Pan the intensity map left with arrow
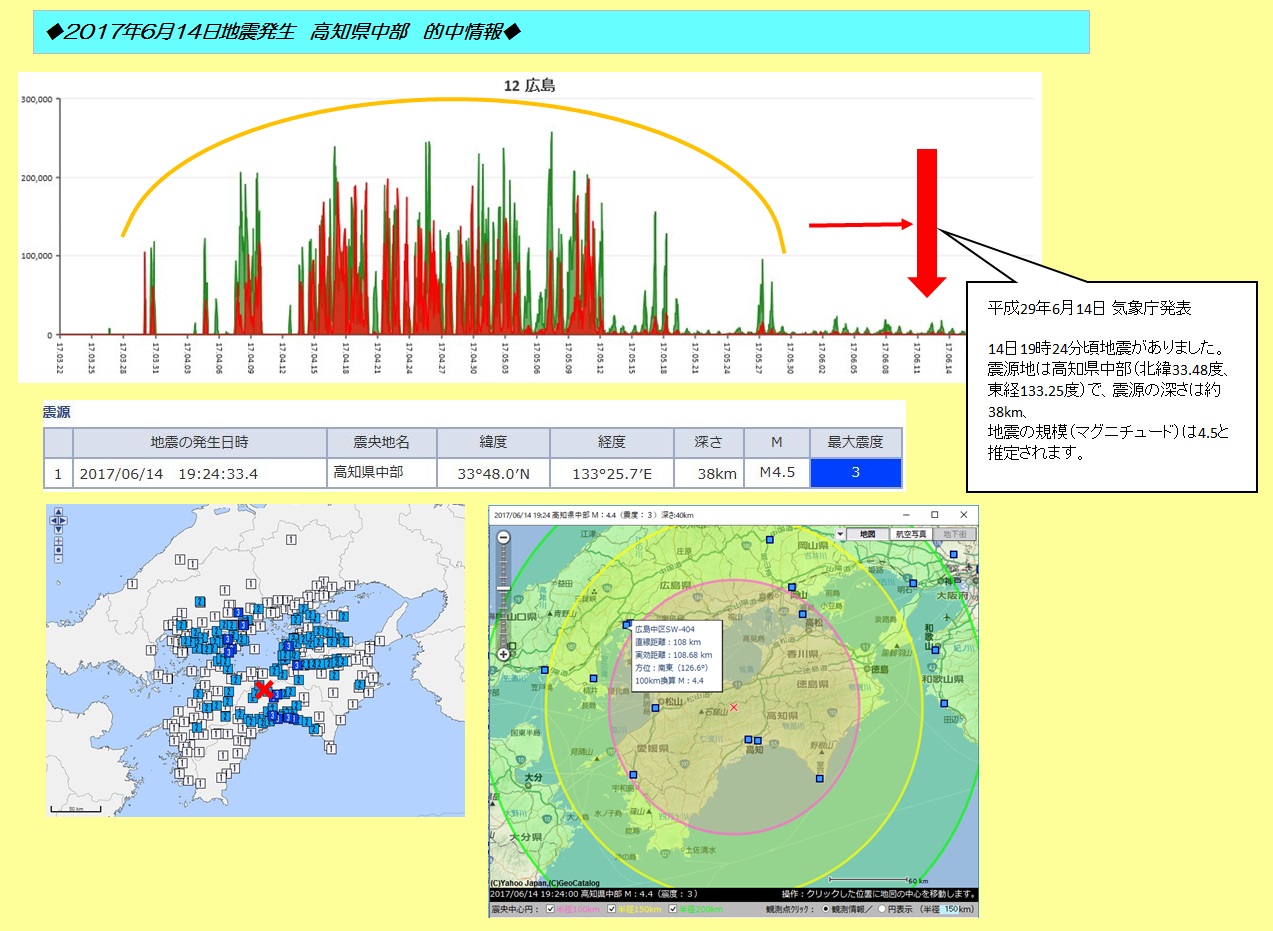The image size is (1273, 931). pos(54,521)
